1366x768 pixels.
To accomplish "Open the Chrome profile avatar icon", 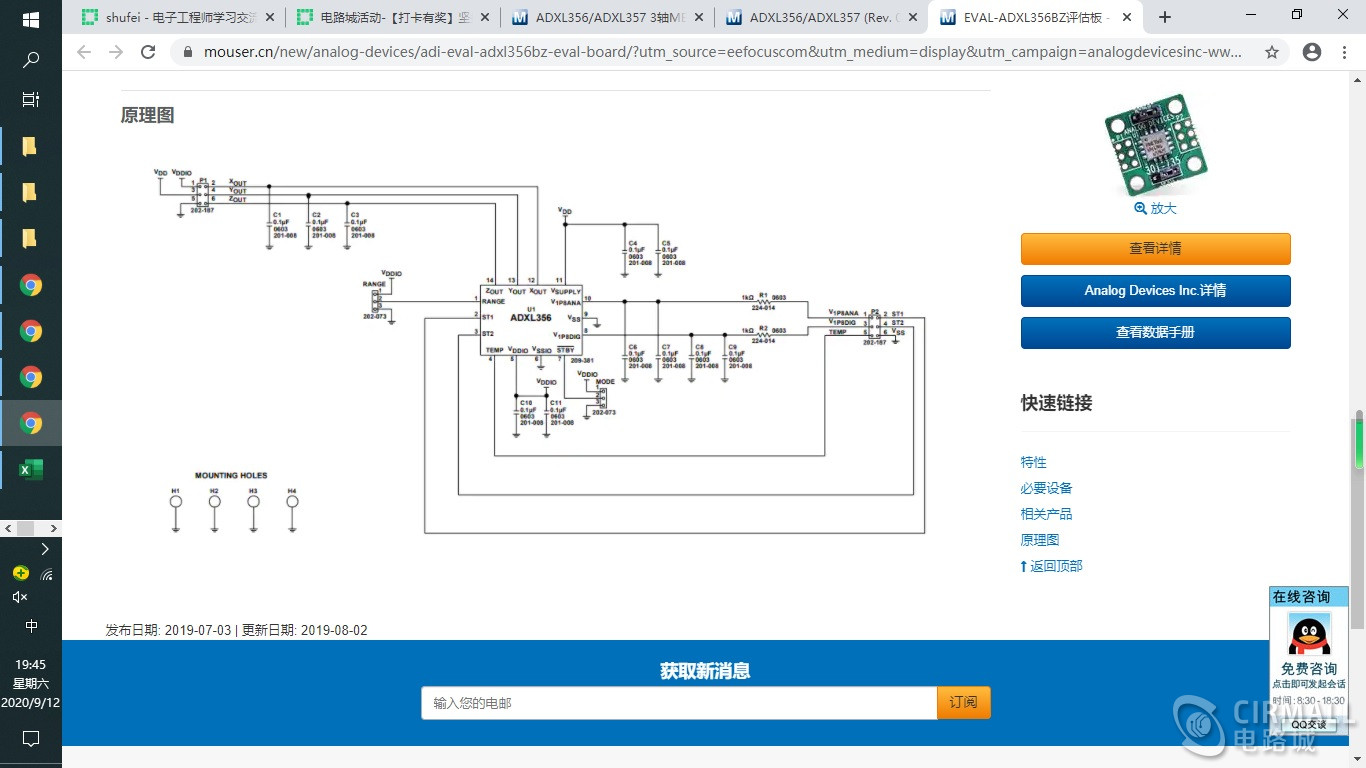I will 1312,52.
